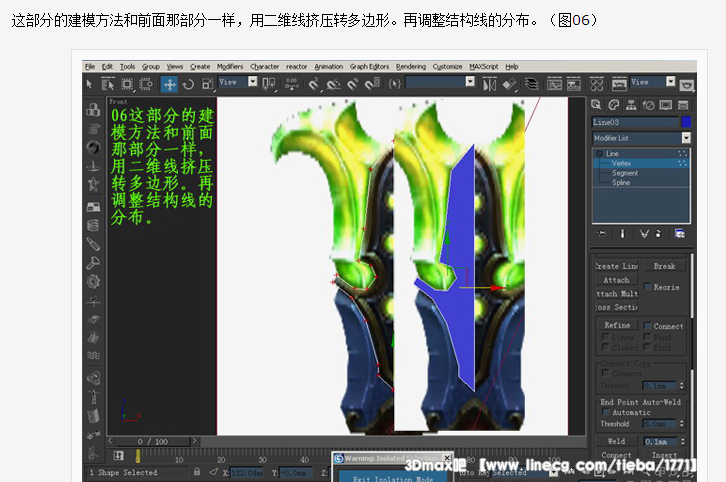Open the Layer Manager icon
This screenshot has width=726, height=482.
pos(532,84)
